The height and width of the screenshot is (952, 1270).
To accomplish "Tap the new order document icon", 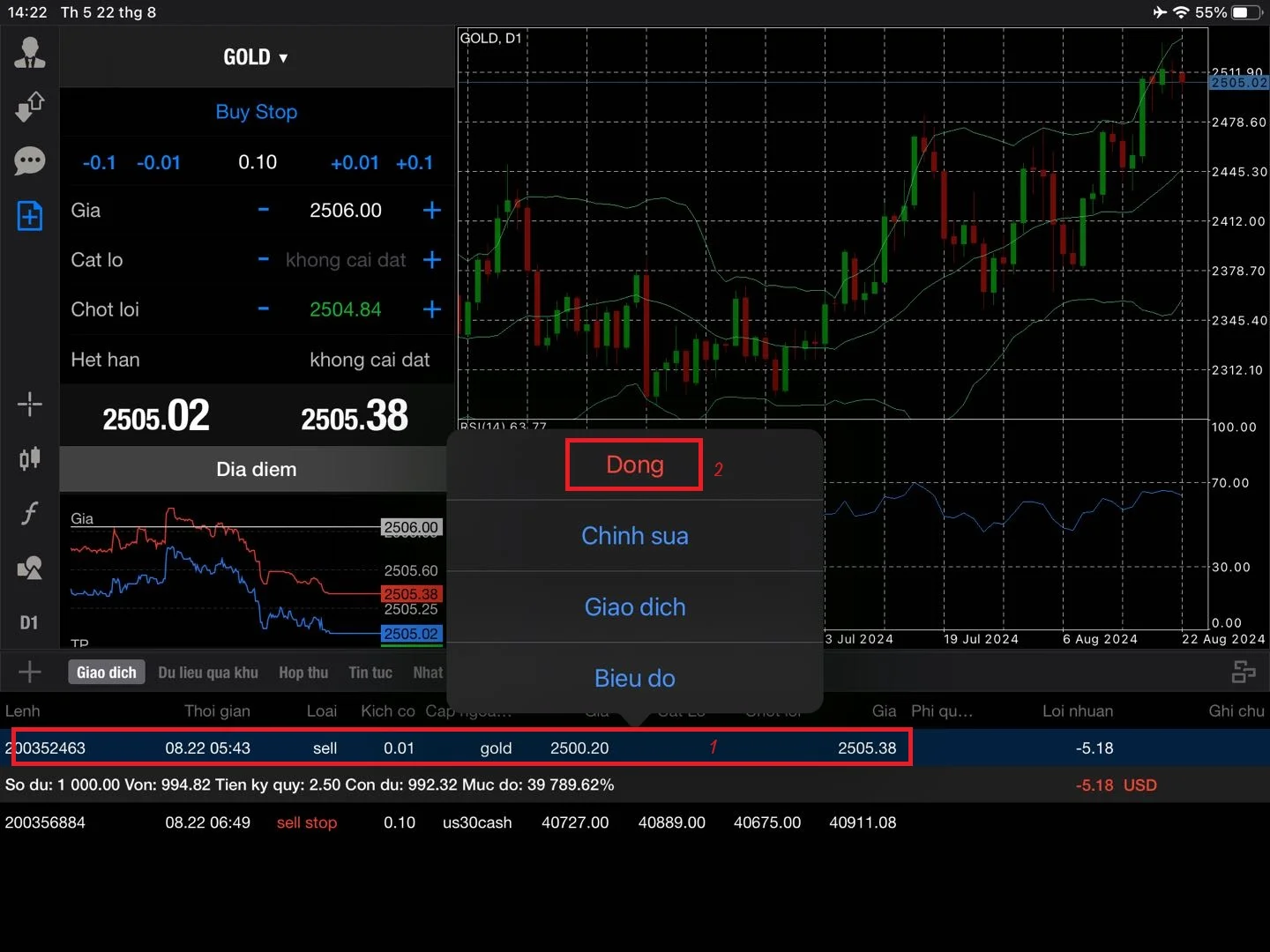I will [30, 216].
